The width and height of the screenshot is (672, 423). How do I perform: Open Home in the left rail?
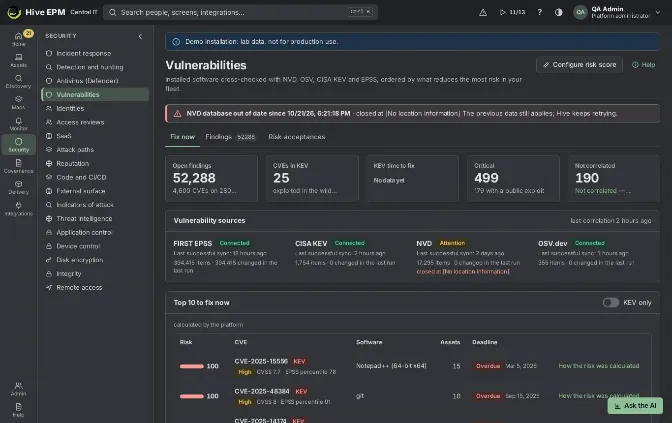pyautogui.click(x=18, y=39)
